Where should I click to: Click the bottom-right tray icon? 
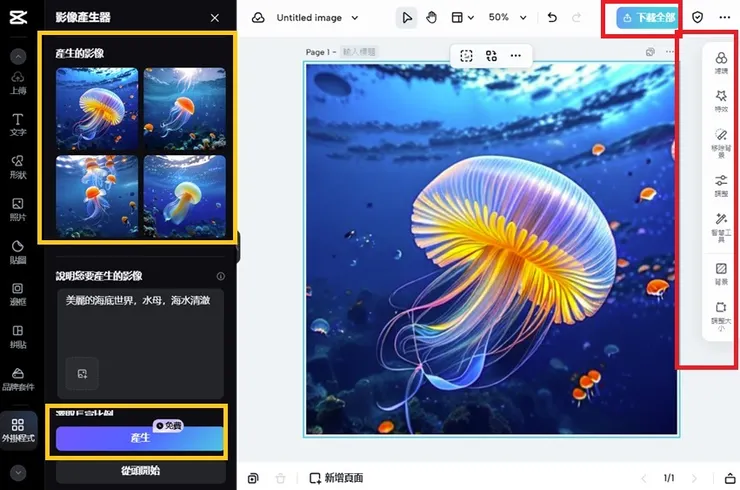click(x=730, y=478)
